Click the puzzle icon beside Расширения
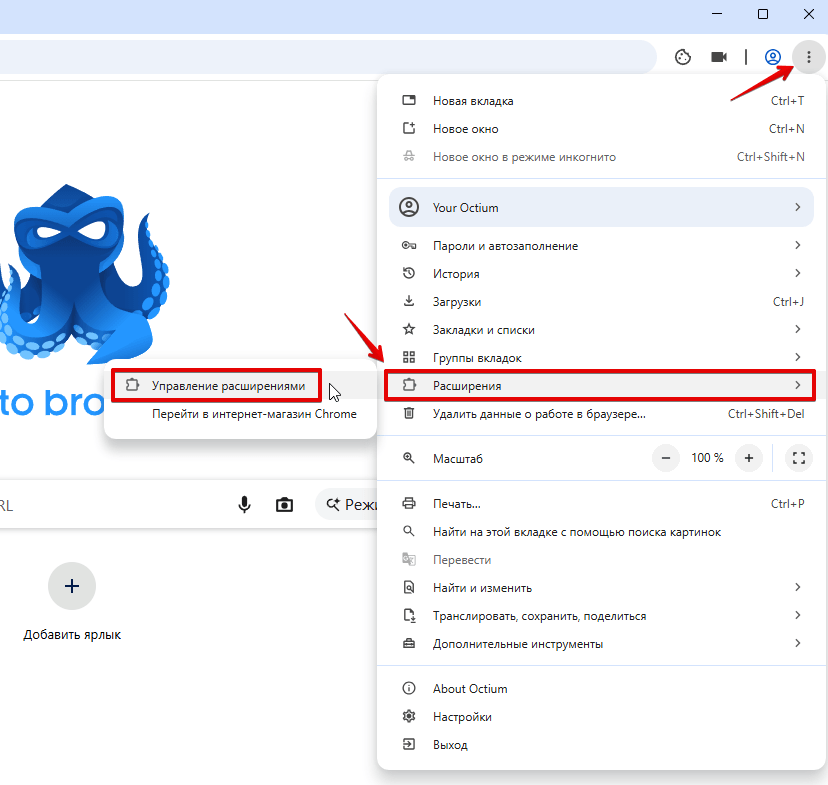The height and width of the screenshot is (785, 828). point(409,385)
